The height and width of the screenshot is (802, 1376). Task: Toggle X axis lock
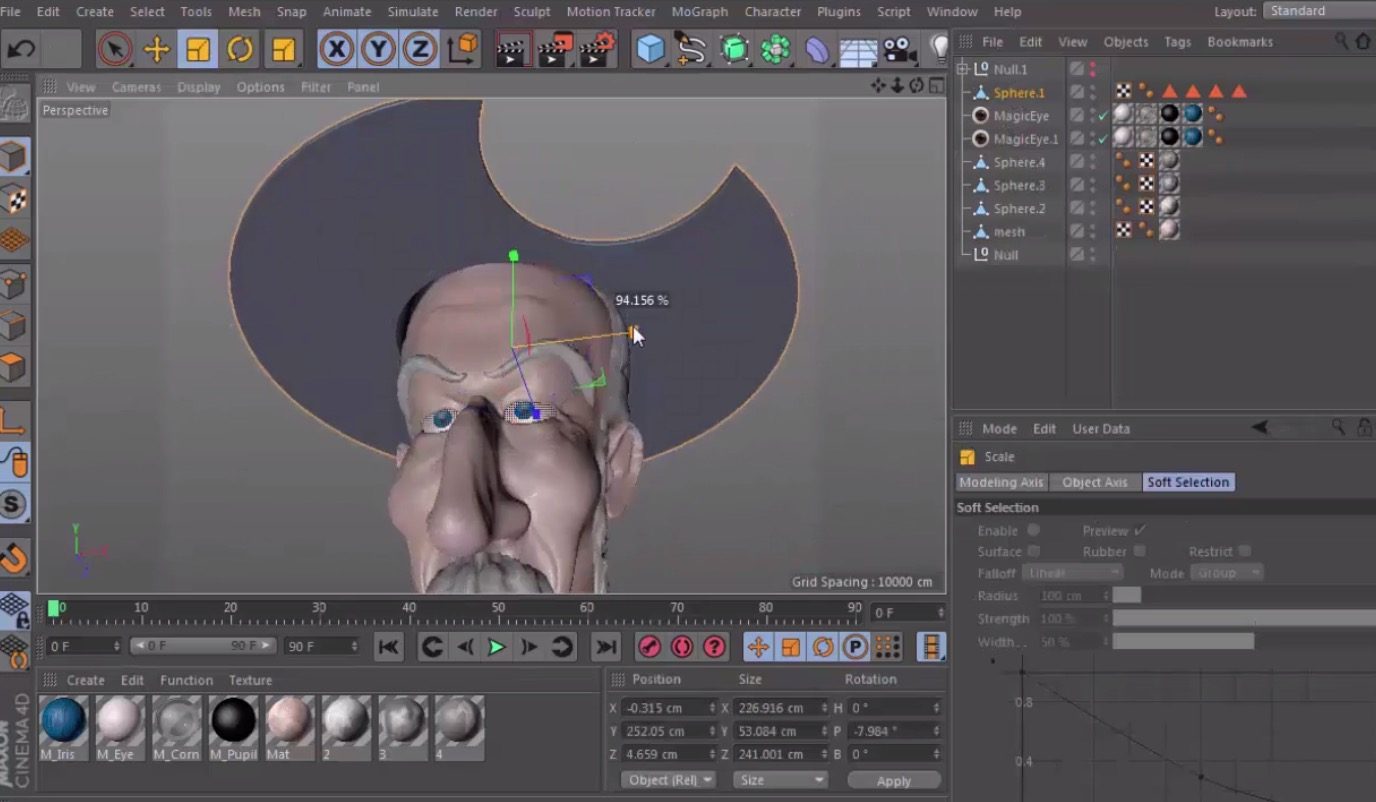pyautogui.click(x=336, y=49)
